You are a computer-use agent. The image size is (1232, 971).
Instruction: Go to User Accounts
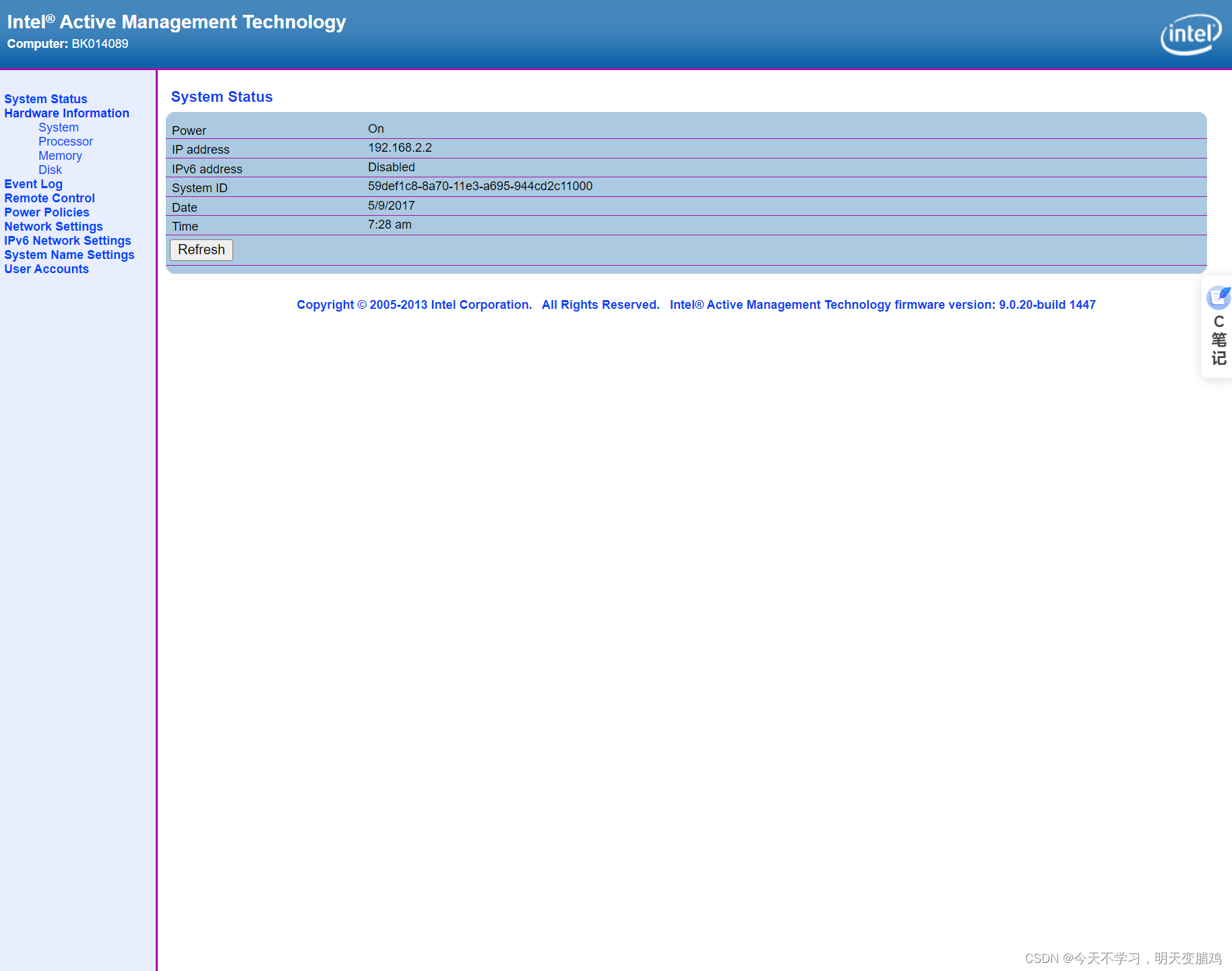click(x=47, y=269)
